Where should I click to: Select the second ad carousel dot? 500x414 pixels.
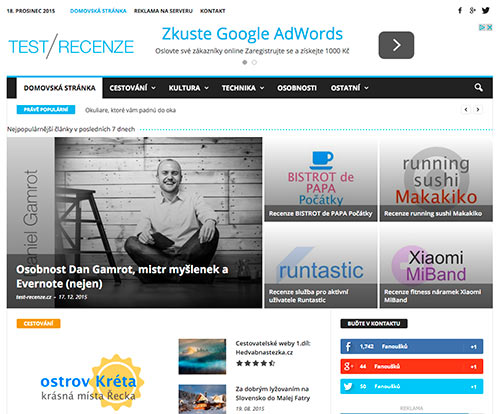(254, 62)
